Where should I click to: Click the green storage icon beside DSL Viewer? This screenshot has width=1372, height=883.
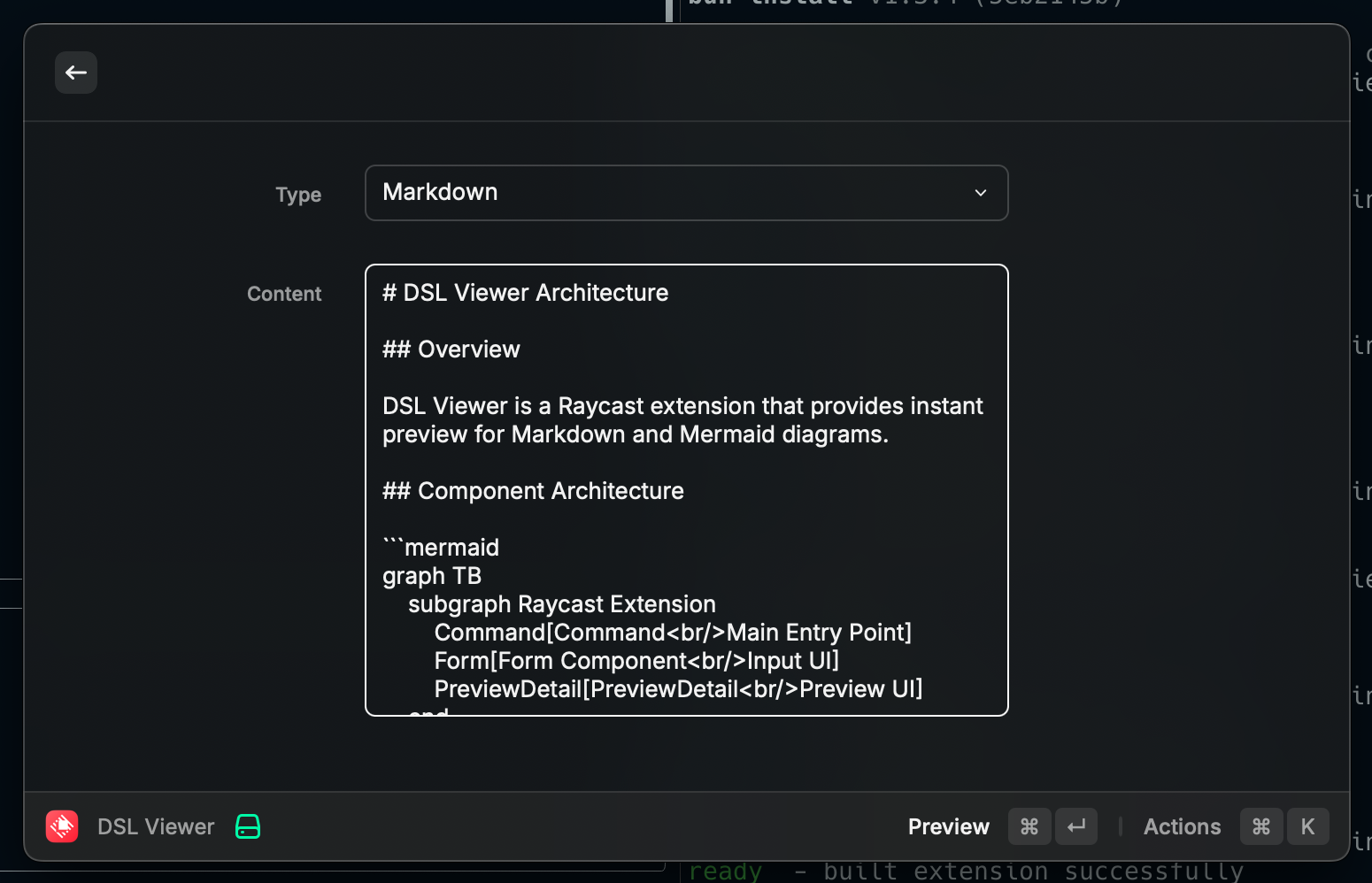[248, 826]
